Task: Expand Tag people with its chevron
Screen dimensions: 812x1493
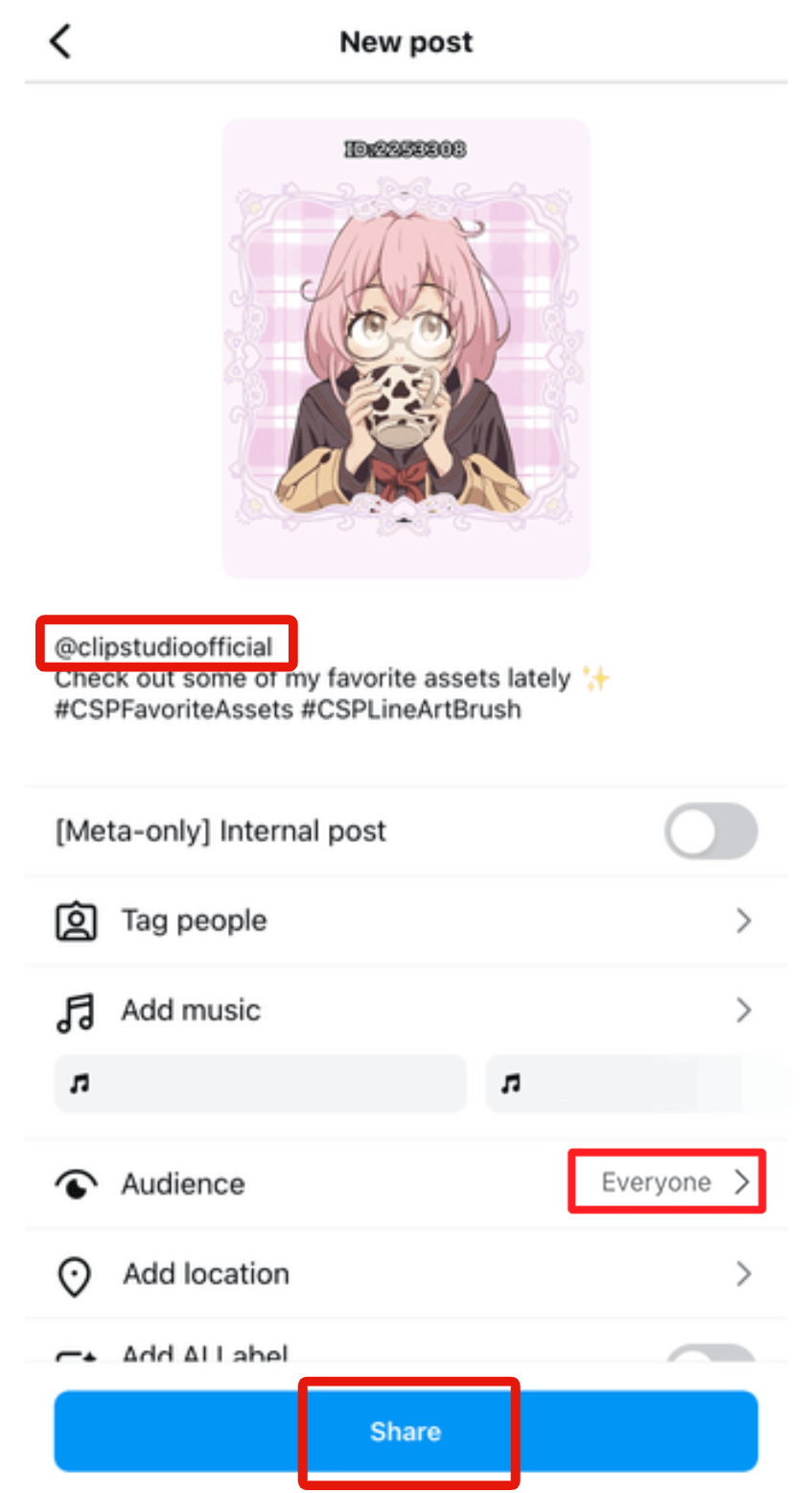Action: pyautogui.click(x=743, y=921)
